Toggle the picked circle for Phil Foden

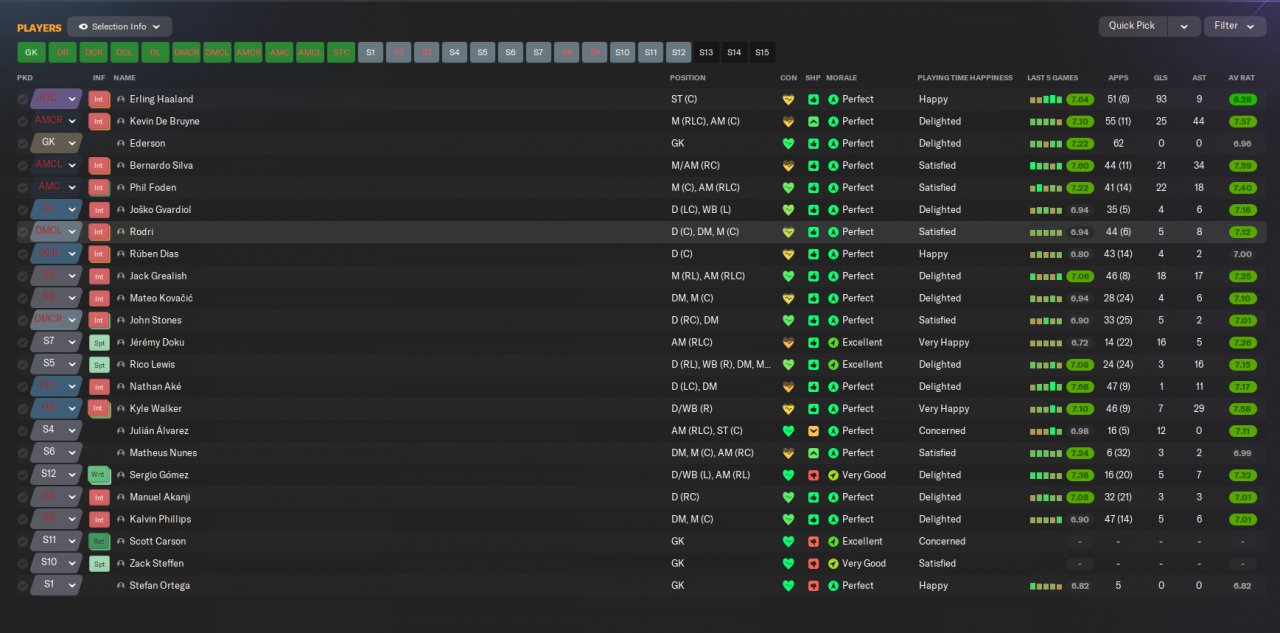[x=22, y=187]
